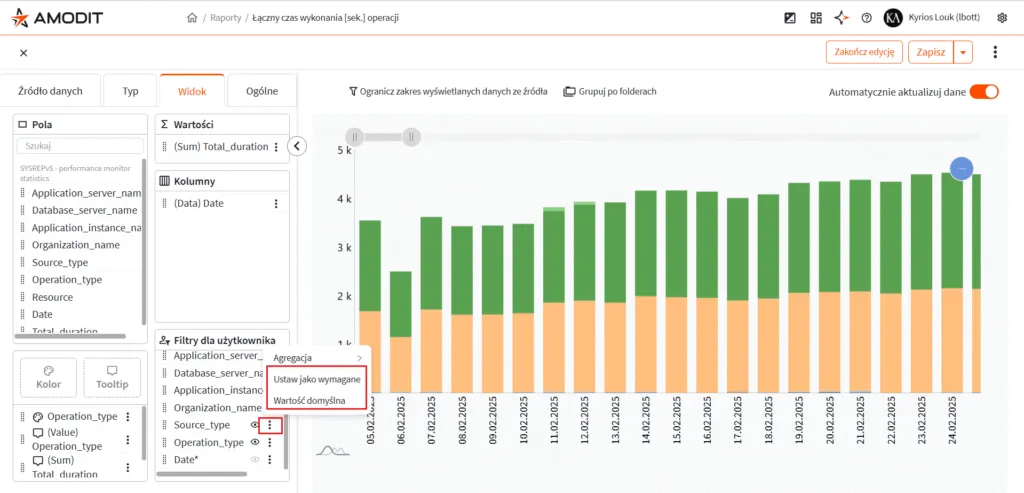Toggle eye visibility for Operation_type filter

(x=255, y=442)
